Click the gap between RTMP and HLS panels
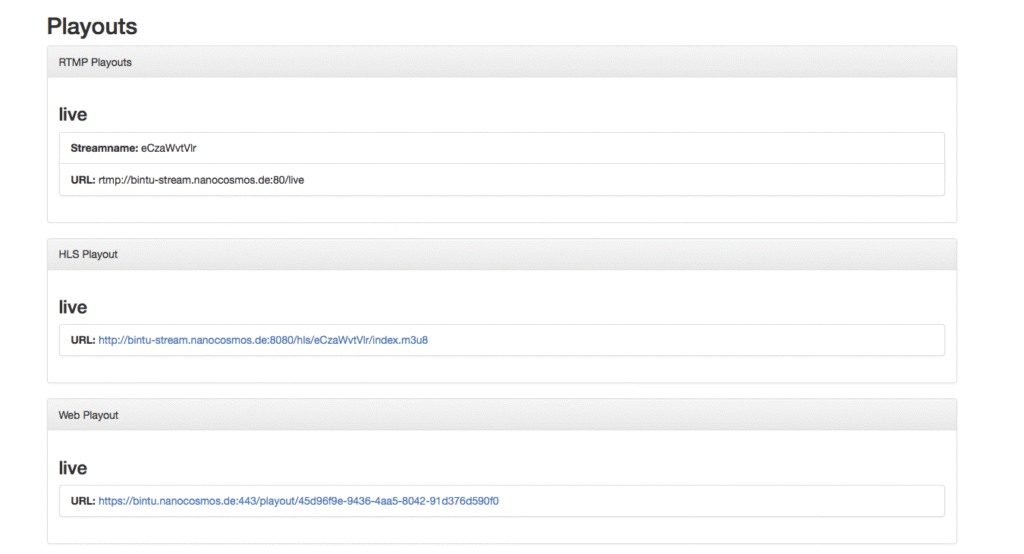Viewport: 1024px width, 554px height. (501, 230)
